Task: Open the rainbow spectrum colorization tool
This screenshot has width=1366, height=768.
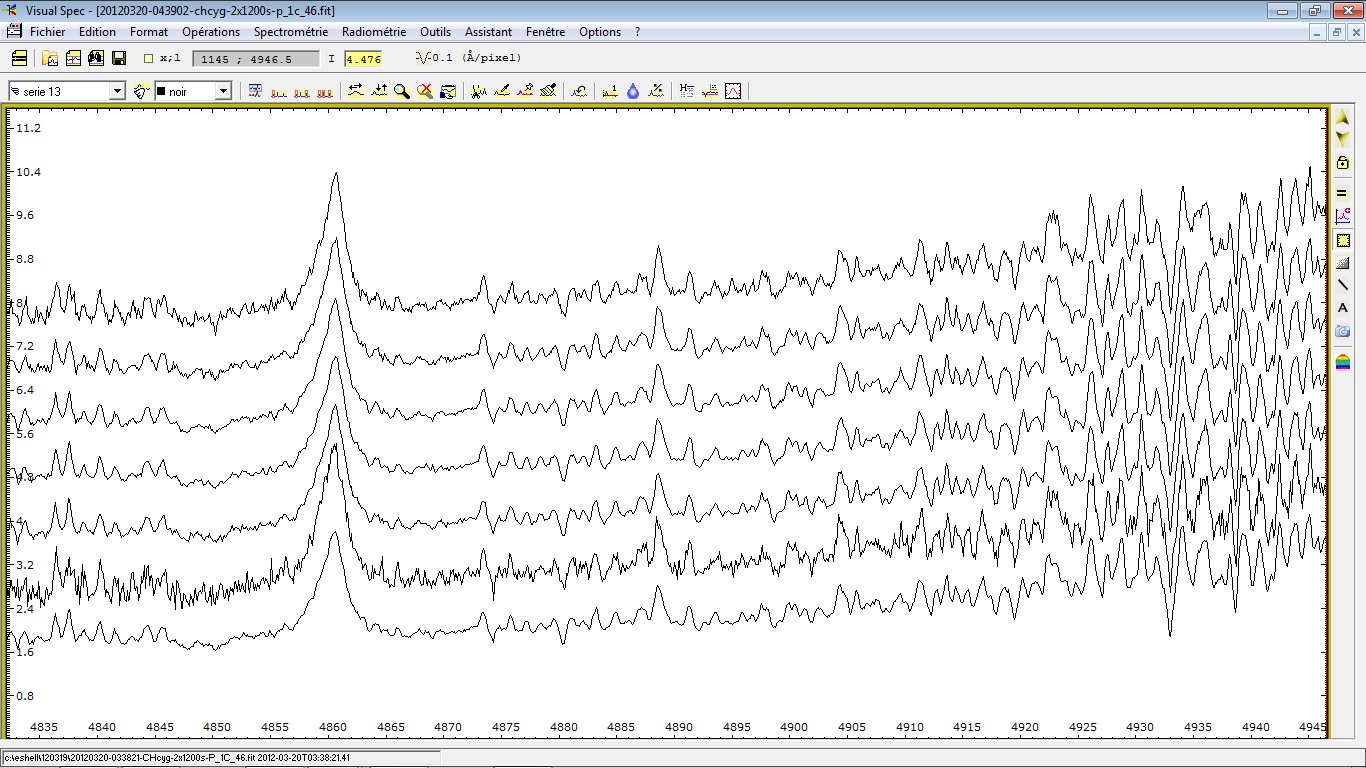Action: pyautogui.click(x=1343, y=362)
